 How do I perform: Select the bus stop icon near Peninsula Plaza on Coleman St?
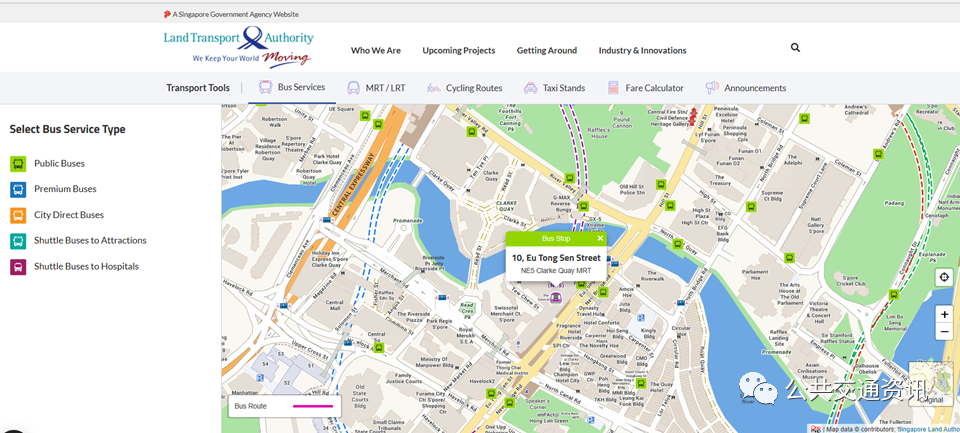click(x=804, y=119)
